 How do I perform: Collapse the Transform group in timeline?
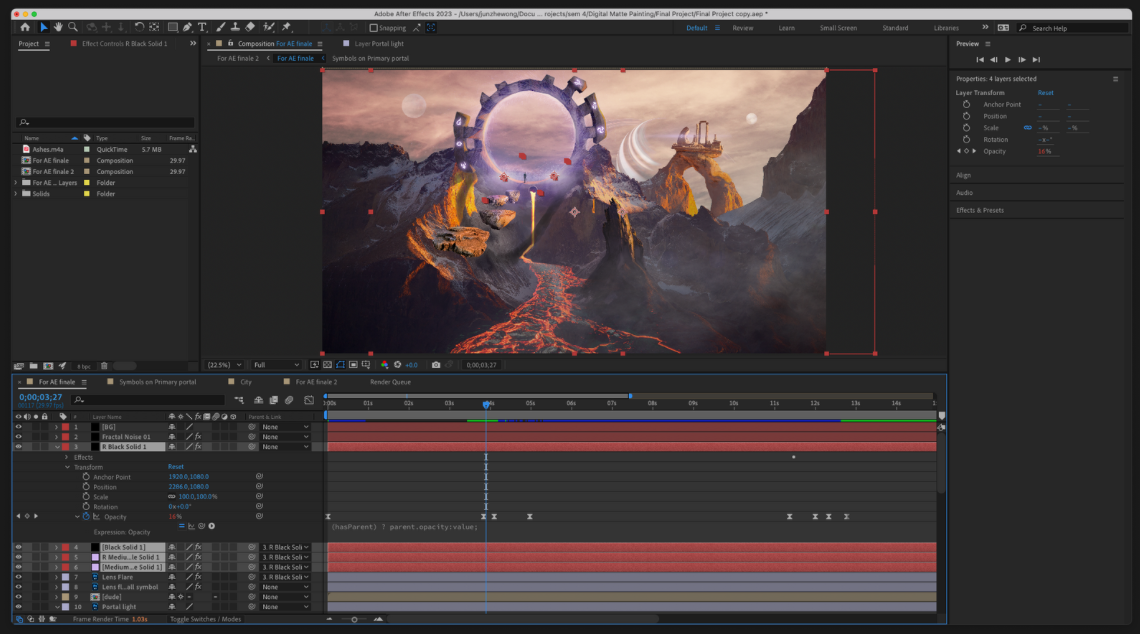click(67, 467)
